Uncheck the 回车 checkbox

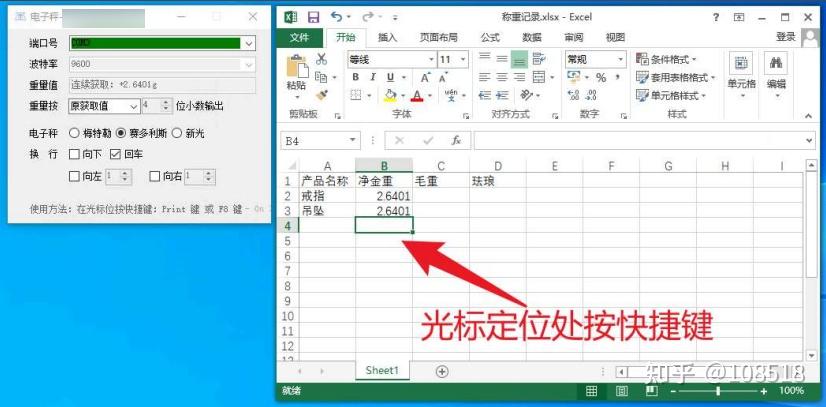click(115, 155)
